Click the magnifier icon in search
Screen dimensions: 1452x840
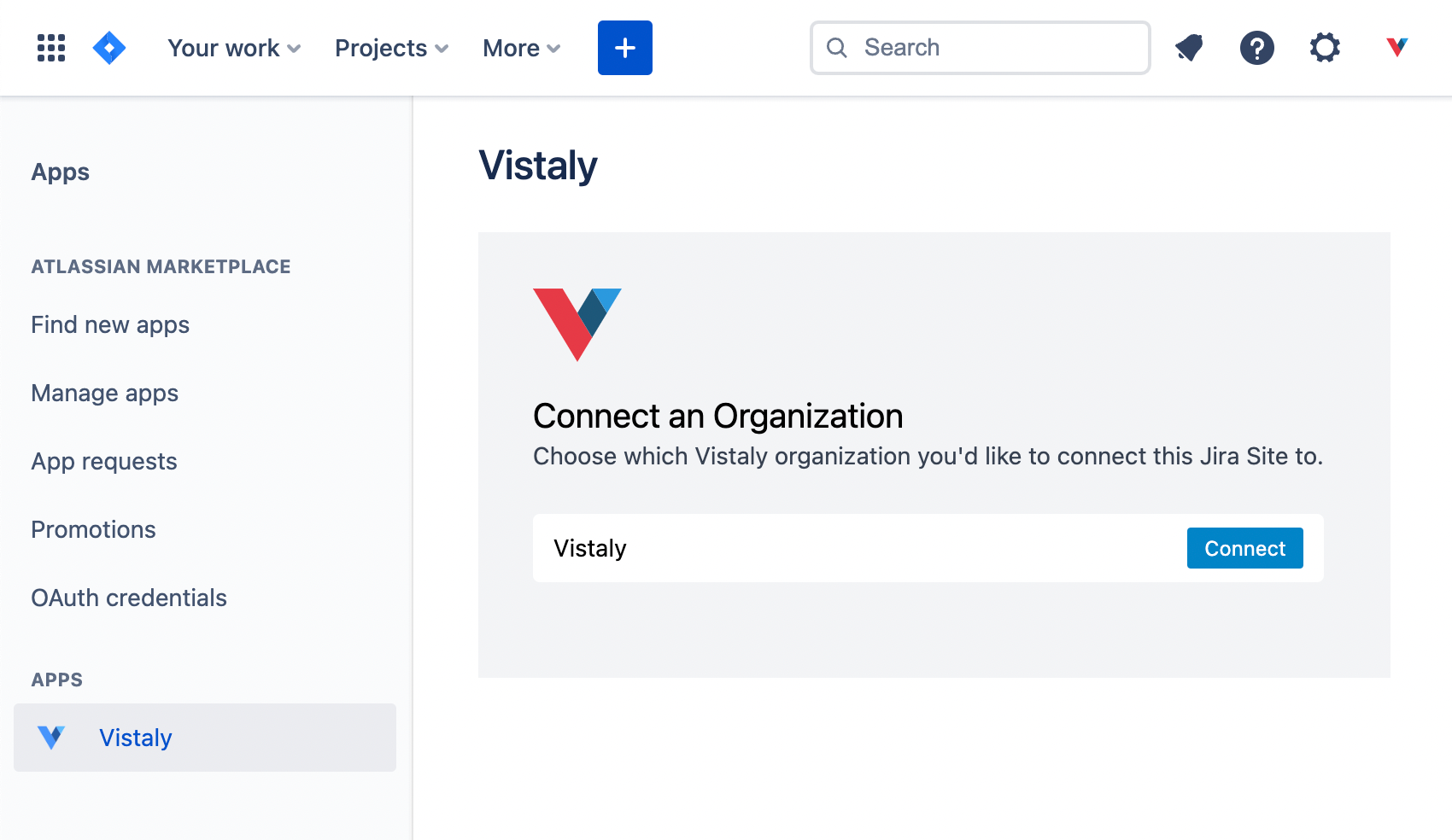tap(837, 48)
